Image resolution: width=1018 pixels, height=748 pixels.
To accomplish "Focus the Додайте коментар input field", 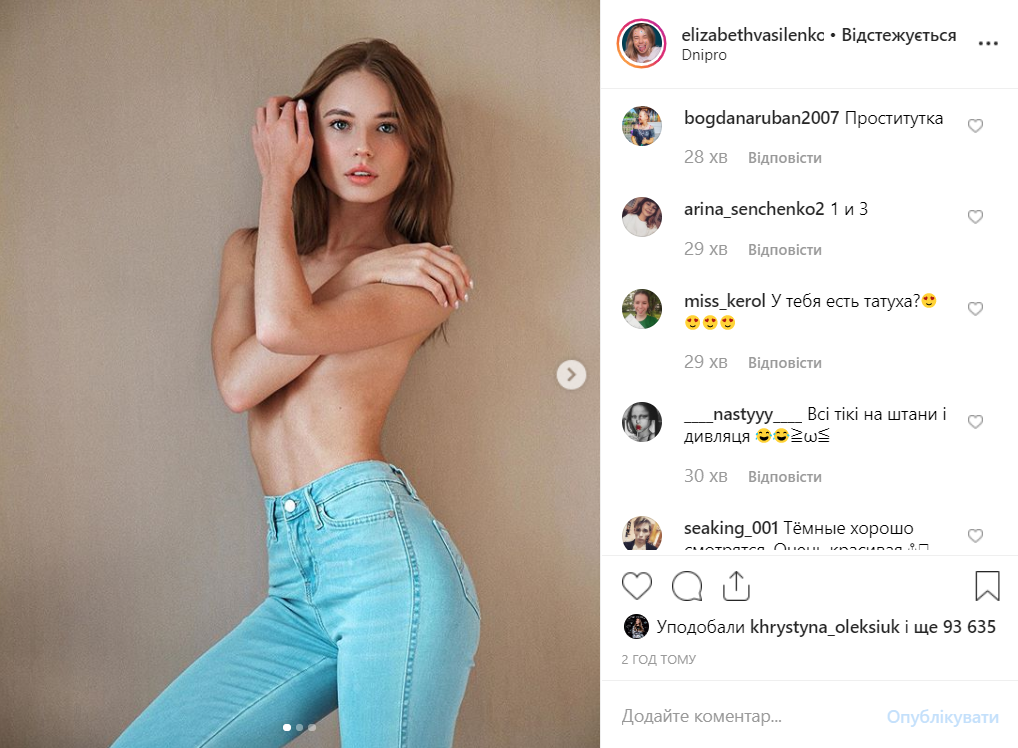I will click(747, 716).
